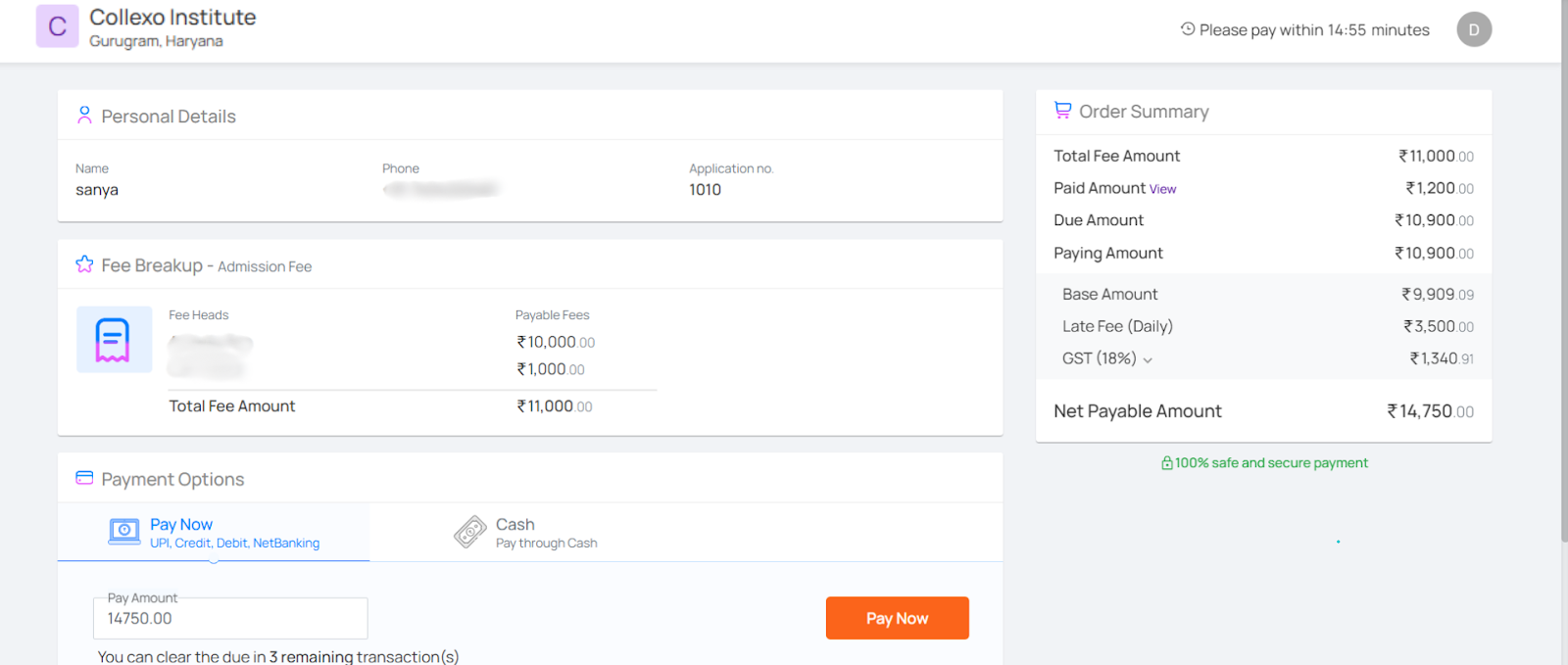Click the Payment Options card icon

[84, 478]
